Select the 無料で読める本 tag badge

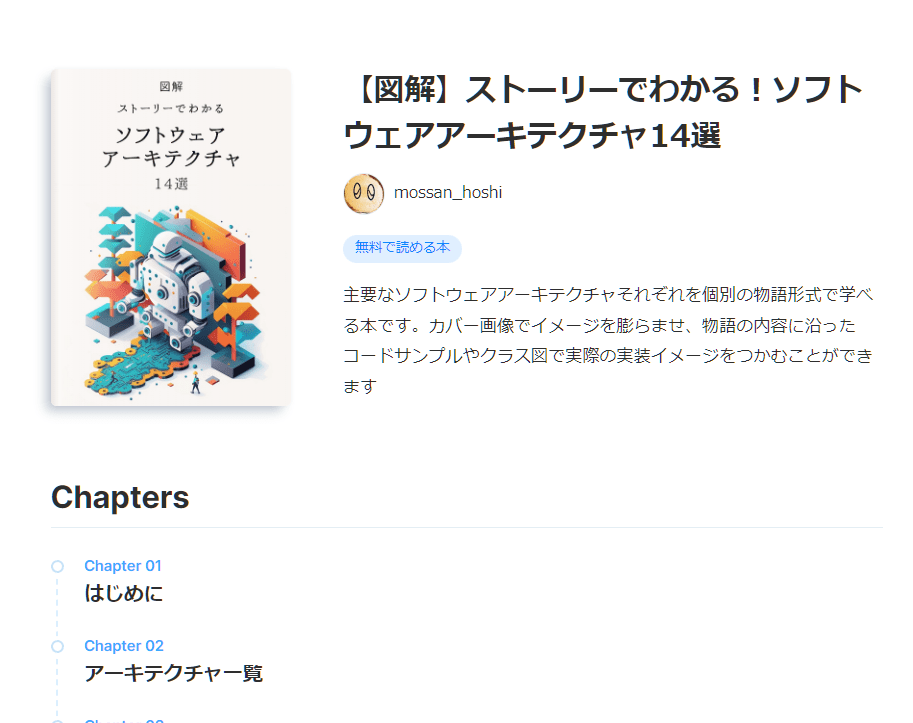tap(402, 248)
